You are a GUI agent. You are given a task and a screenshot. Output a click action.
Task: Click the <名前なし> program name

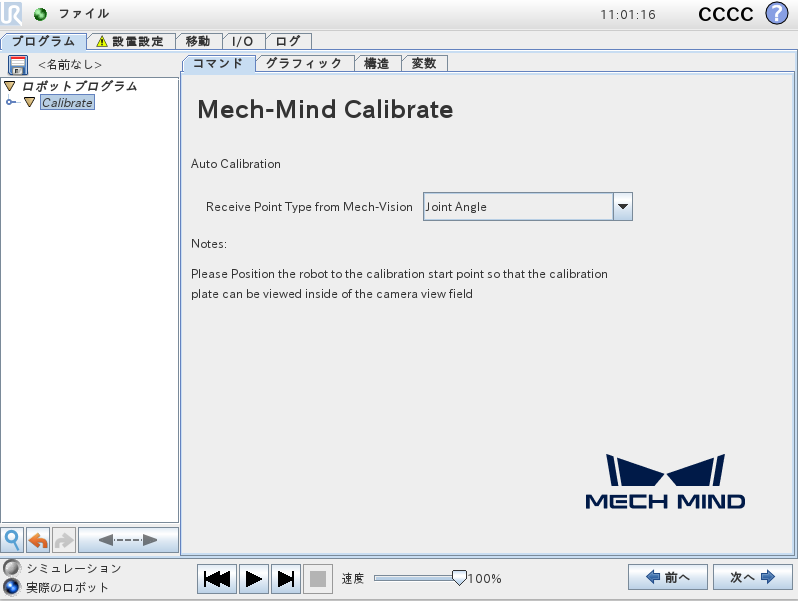70,65
